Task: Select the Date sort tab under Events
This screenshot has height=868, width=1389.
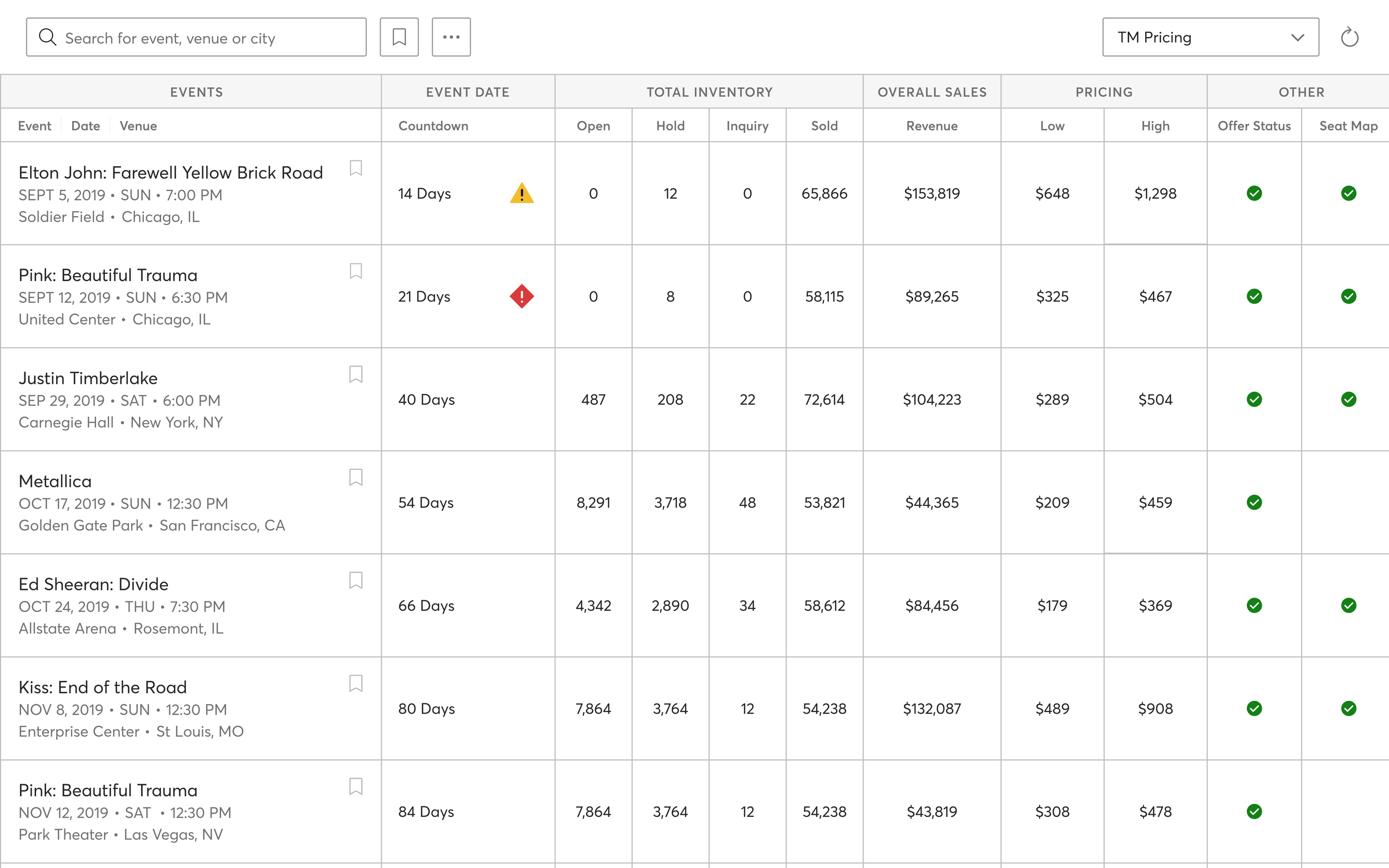Action: pyautogui.click(x=86, y=126)
